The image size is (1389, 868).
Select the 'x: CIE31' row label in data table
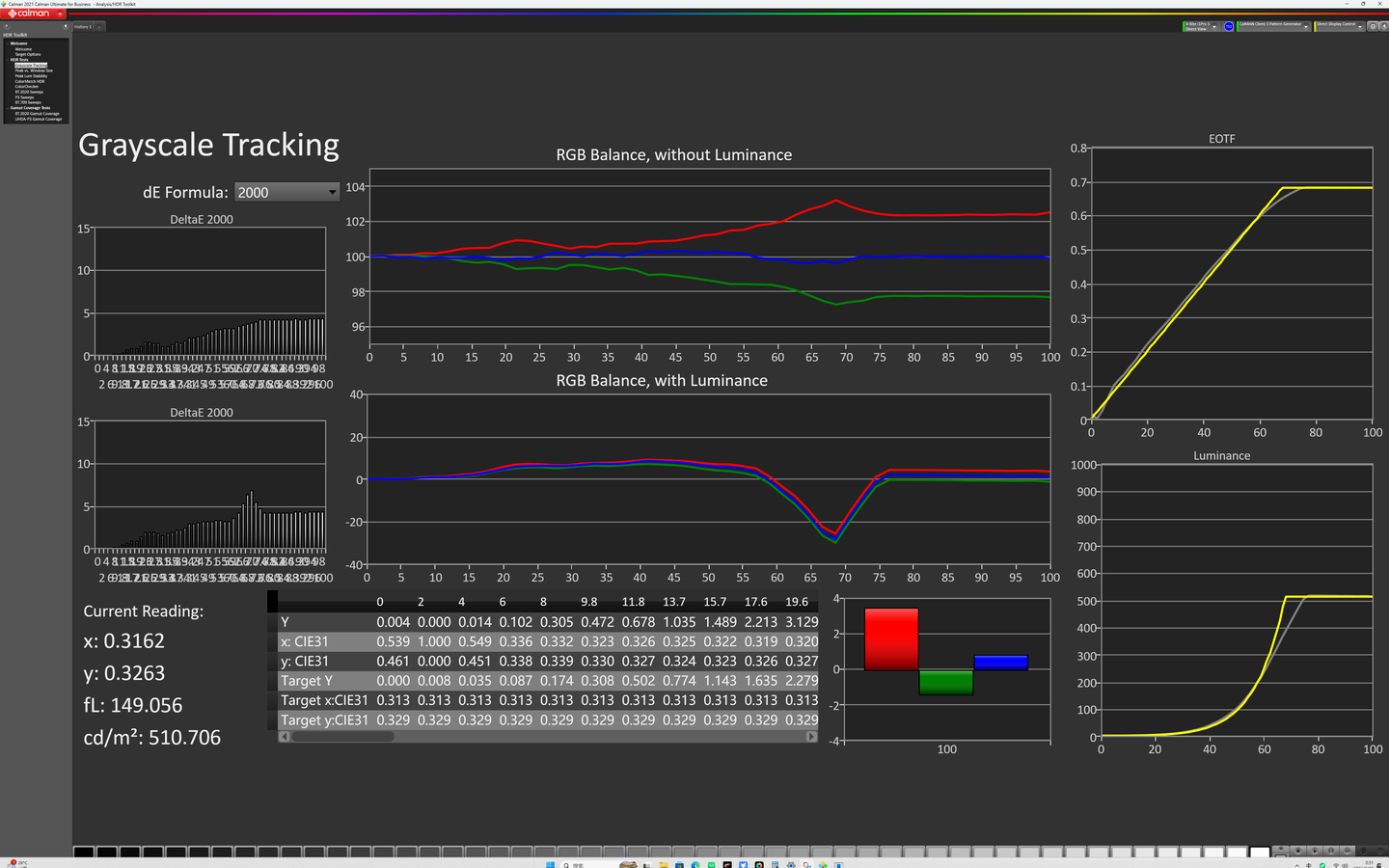(x=305, y=641)
